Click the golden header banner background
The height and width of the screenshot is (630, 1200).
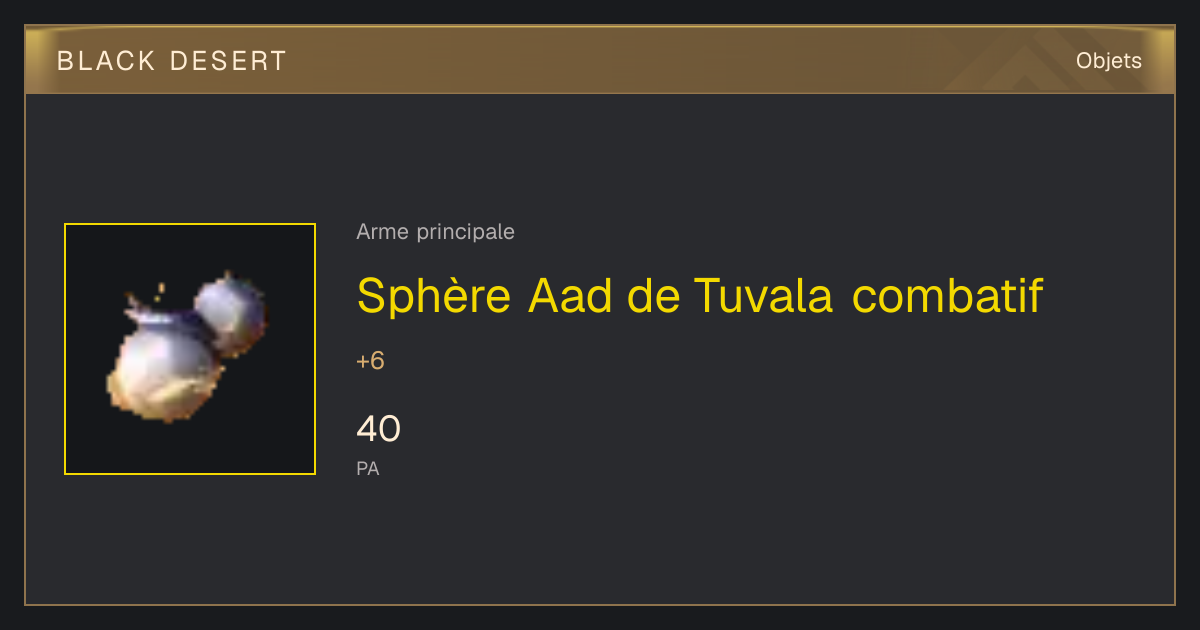click(600, 61)
